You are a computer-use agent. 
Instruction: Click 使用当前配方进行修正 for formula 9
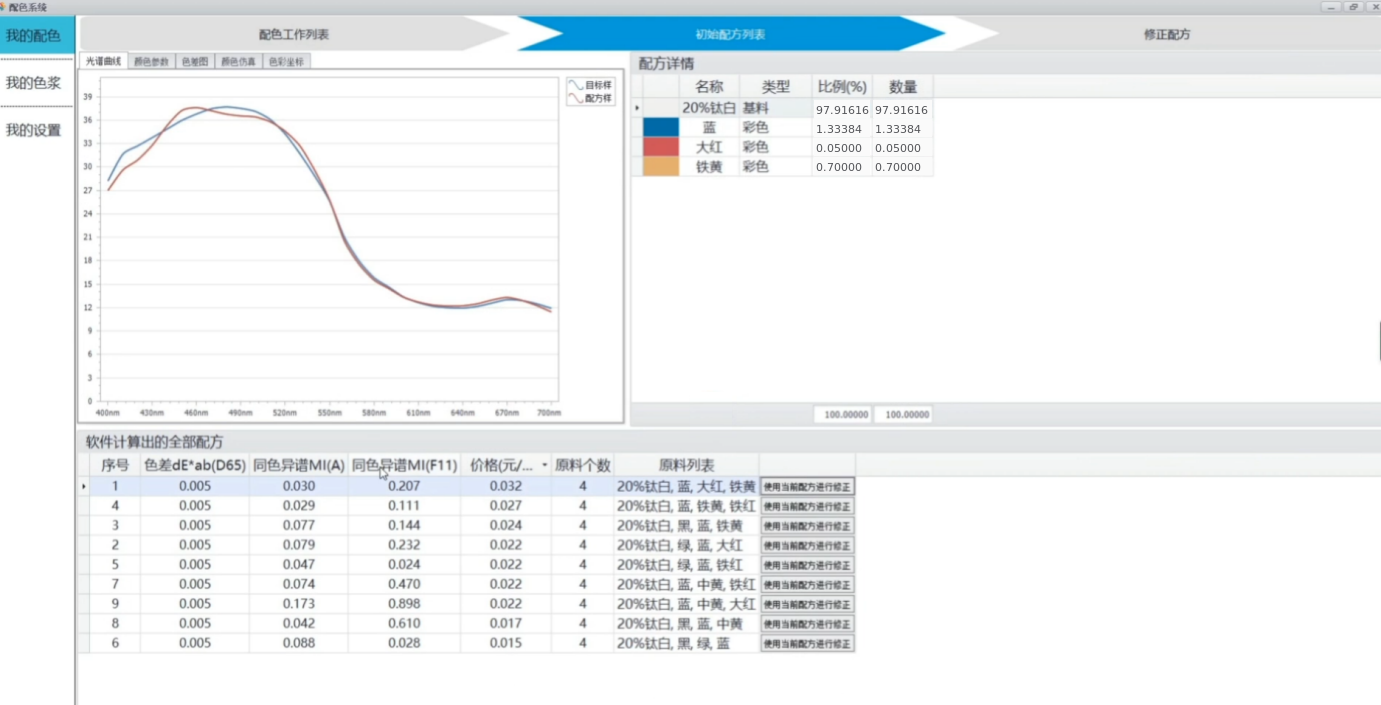point(807,604)
